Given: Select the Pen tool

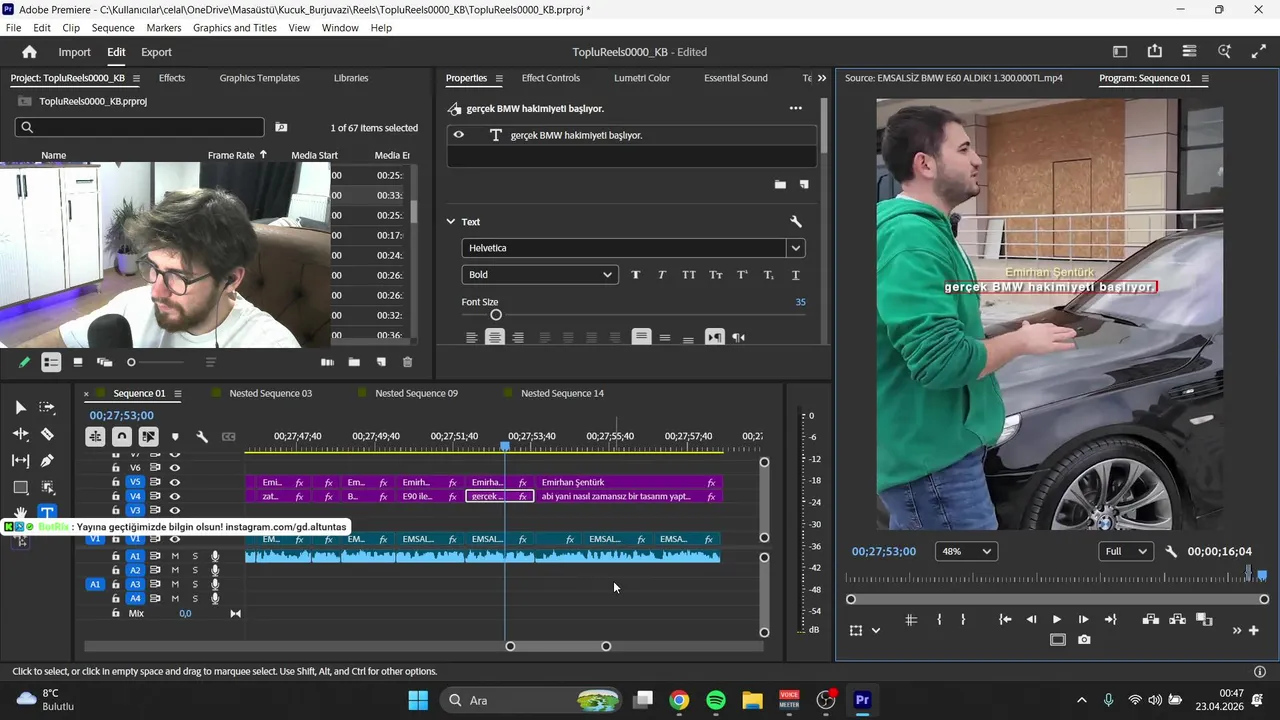Looking at the screenshot, I should coord(47,461).
